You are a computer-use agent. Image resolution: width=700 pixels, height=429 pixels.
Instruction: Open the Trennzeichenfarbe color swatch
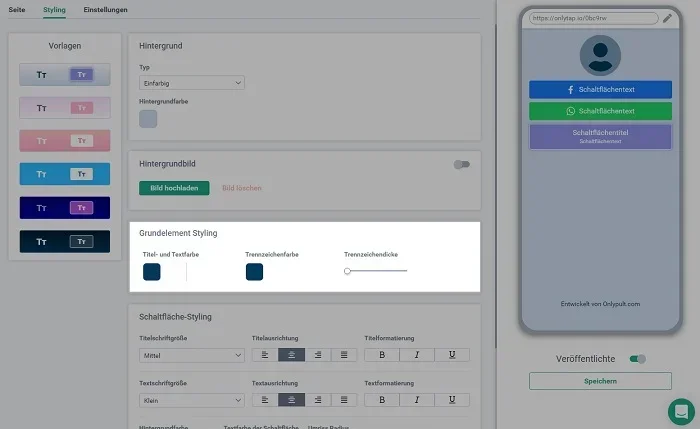[254, 272]
